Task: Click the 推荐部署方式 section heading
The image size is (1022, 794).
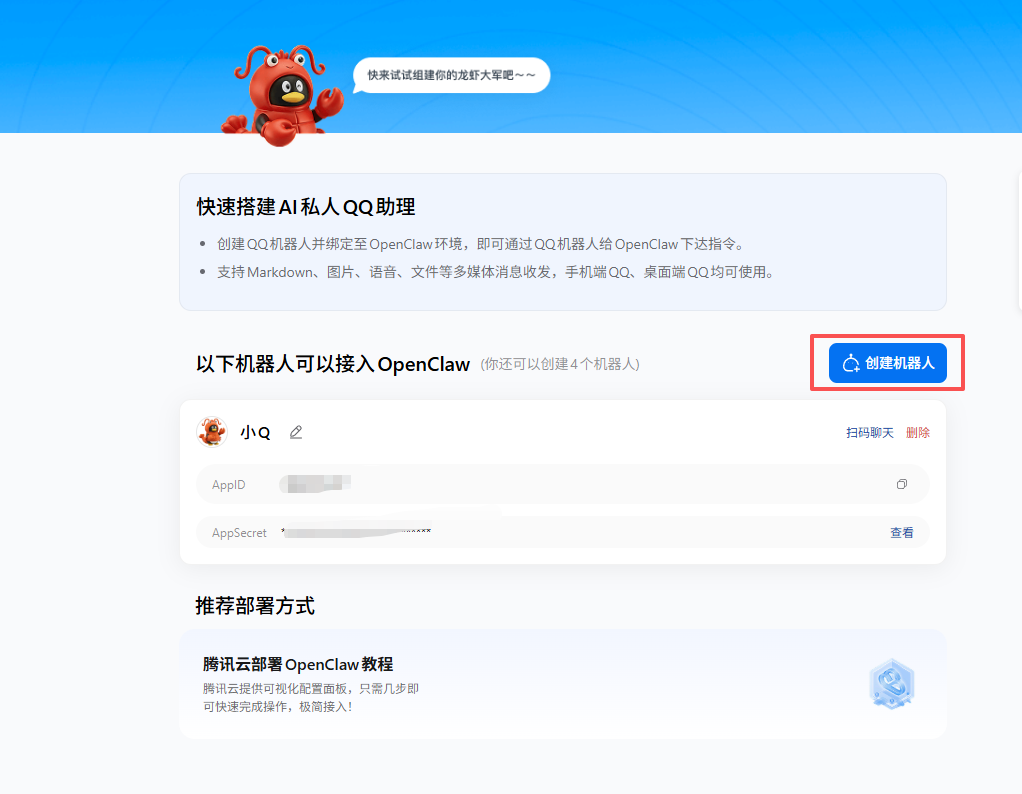Action: click(x=255, y=606)
